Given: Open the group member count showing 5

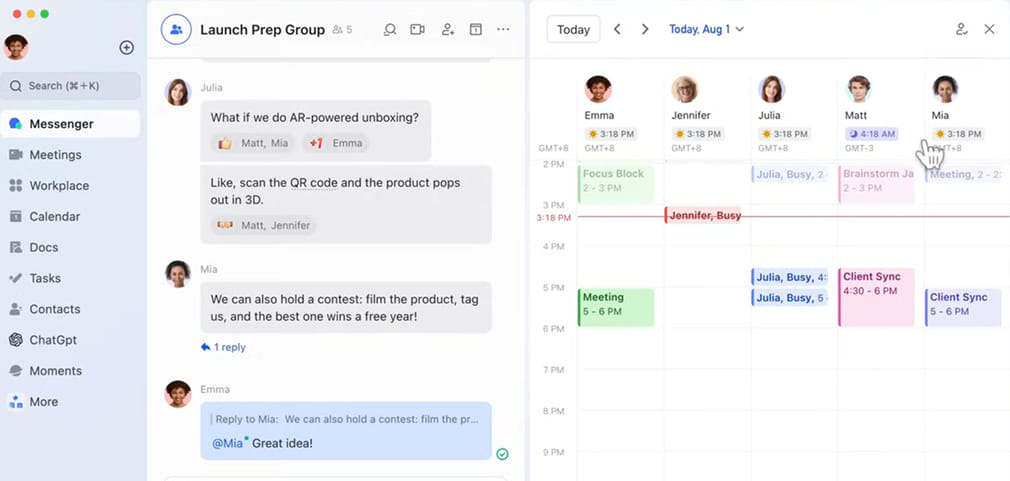Looking at the screenshot, I should 342,30.
